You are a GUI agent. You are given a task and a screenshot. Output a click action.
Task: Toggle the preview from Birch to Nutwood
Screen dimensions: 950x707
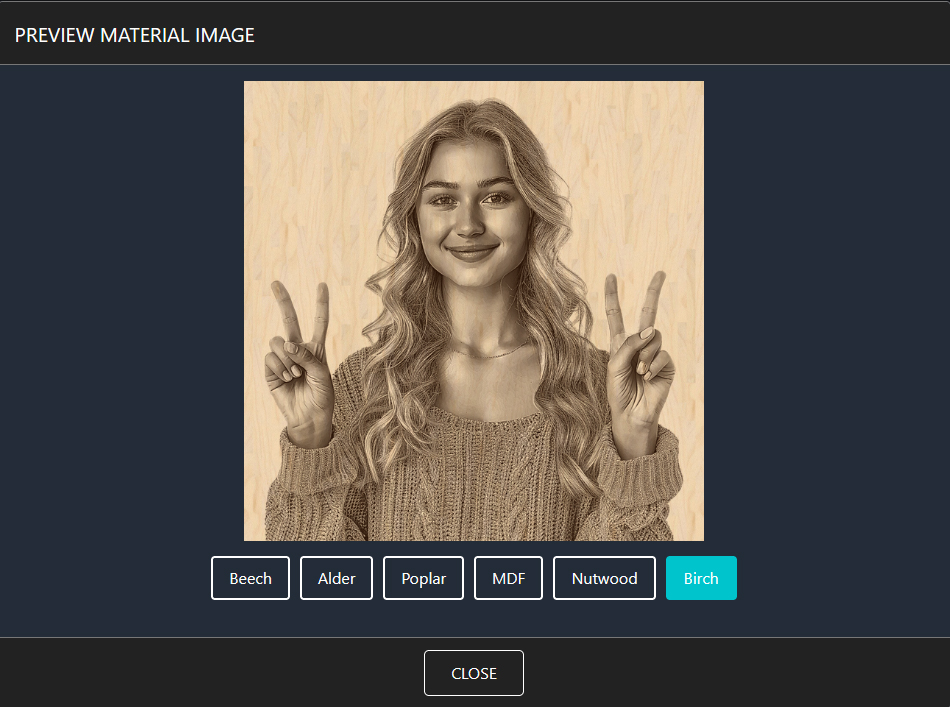tap(604, 578)
